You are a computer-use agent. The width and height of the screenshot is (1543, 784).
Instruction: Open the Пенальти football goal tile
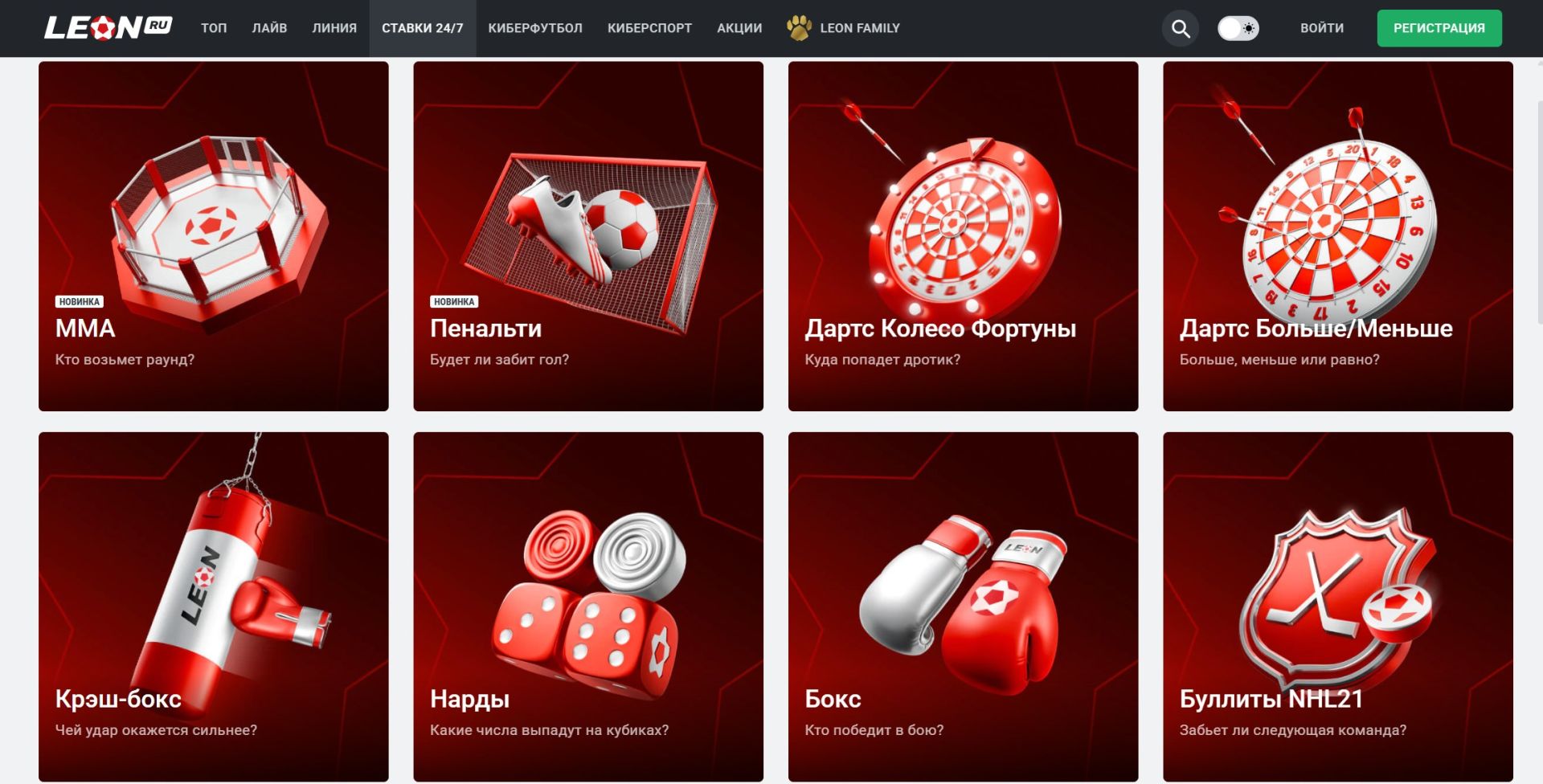pos(588,236)
